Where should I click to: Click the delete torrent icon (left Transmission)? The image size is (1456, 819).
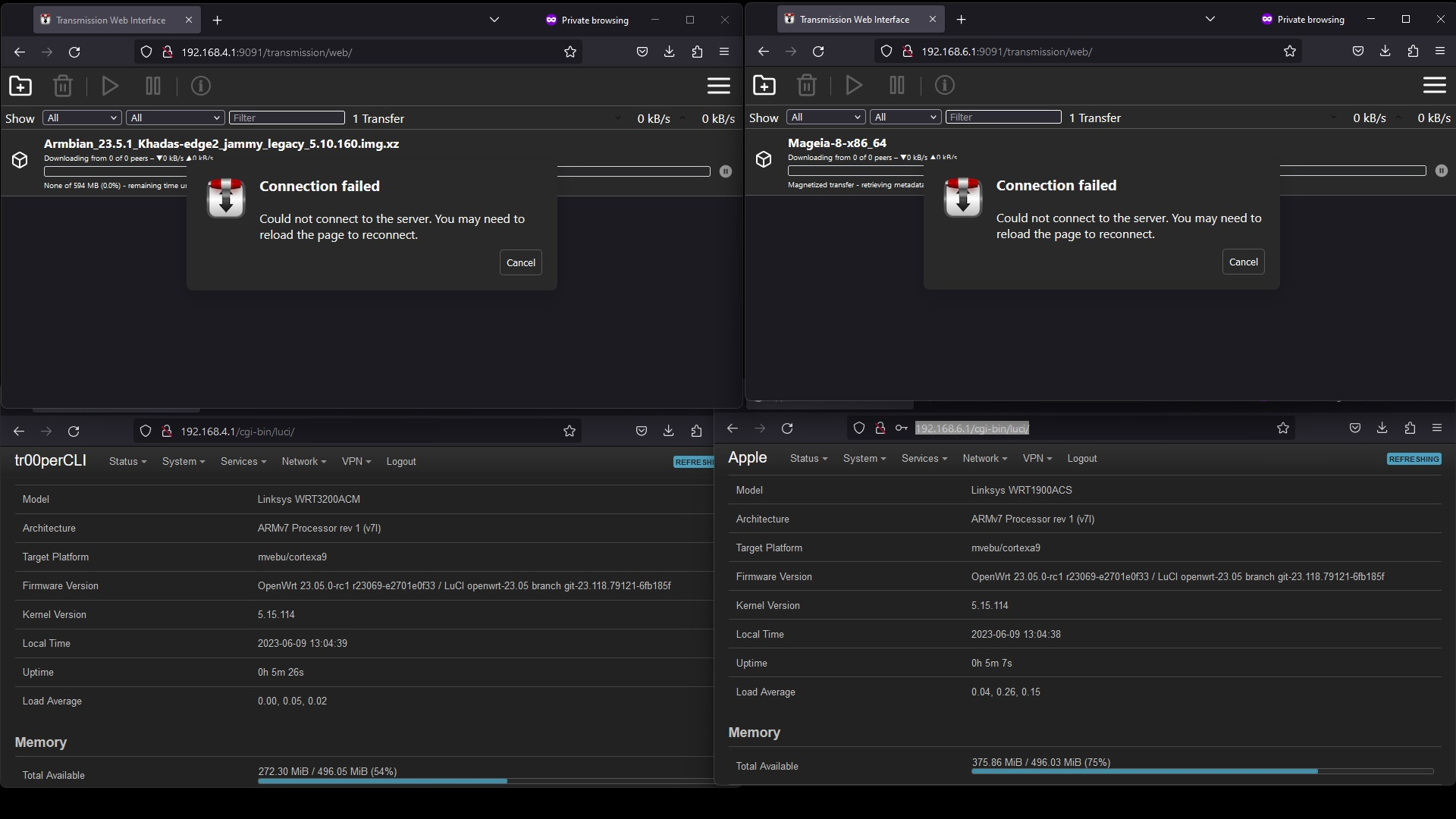click(x=63, y=86)
